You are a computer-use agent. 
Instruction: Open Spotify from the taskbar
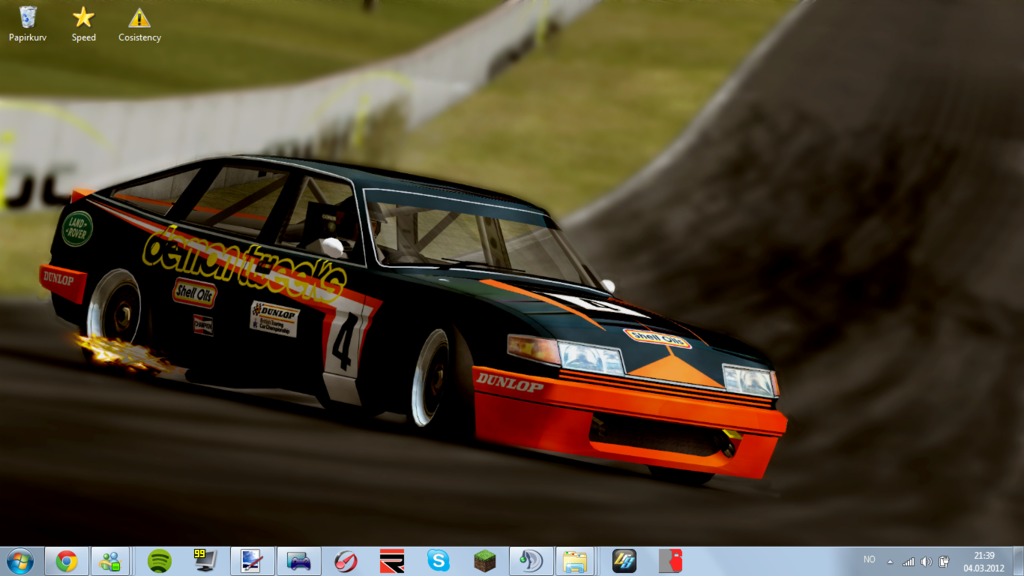click(x=159, y=561)
